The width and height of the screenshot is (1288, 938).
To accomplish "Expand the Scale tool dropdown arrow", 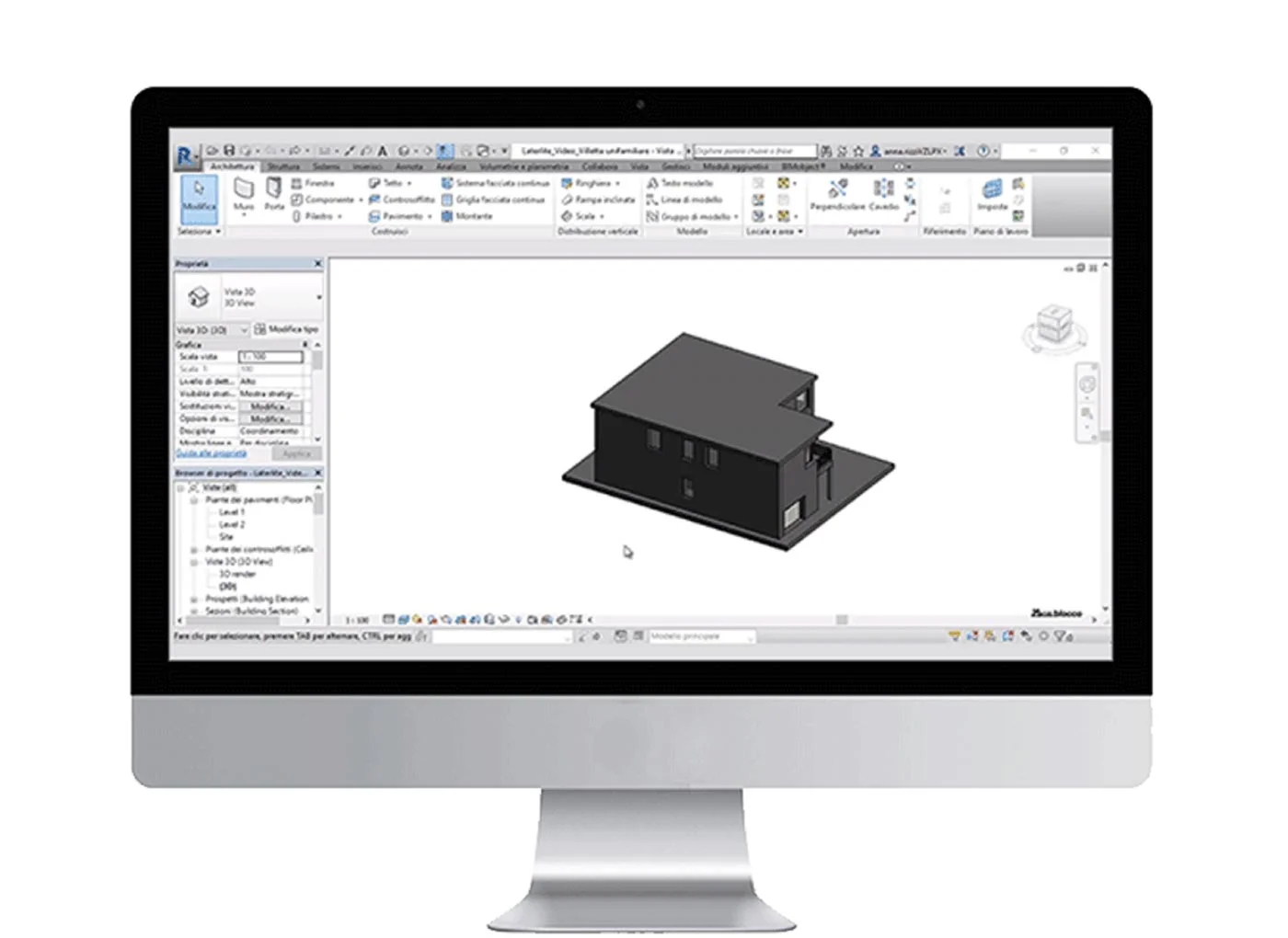I will point(601,214).
